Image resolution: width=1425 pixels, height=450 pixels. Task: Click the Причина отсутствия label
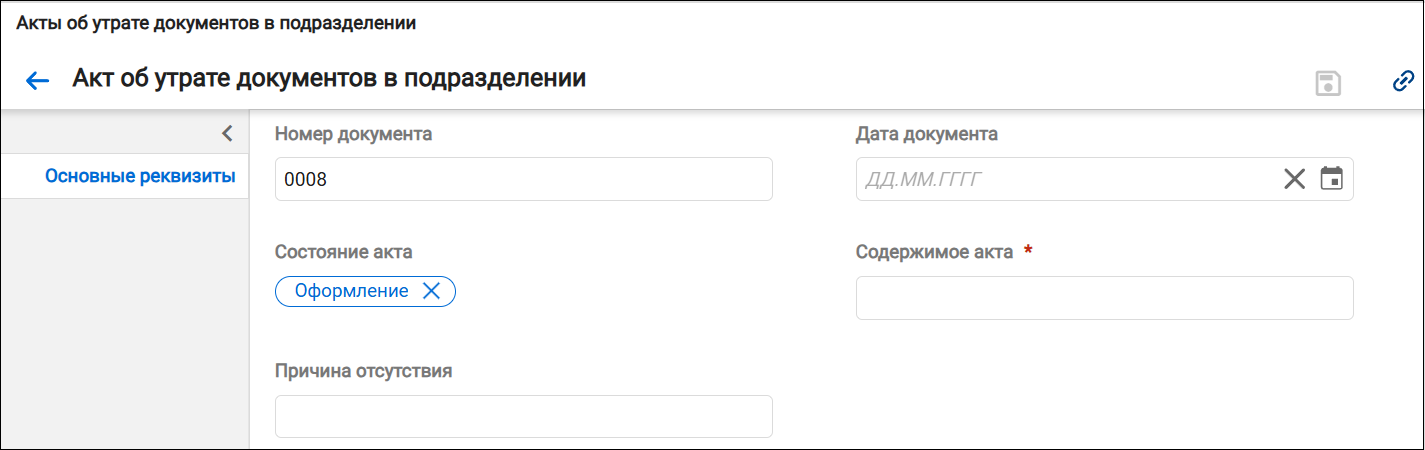pyautogui.click(x=364, y=371)
